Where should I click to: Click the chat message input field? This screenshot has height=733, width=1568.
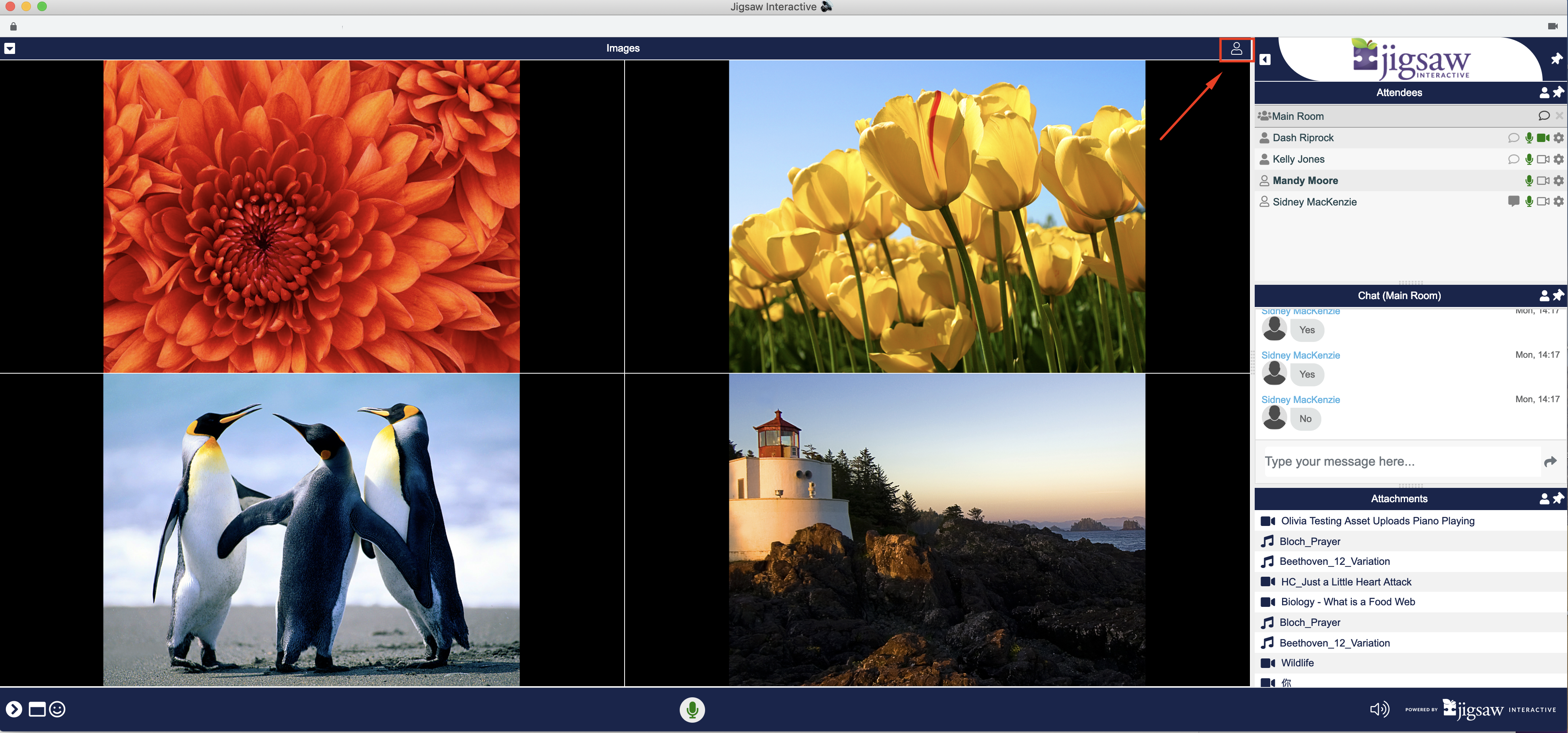(x=1400, y=461)
